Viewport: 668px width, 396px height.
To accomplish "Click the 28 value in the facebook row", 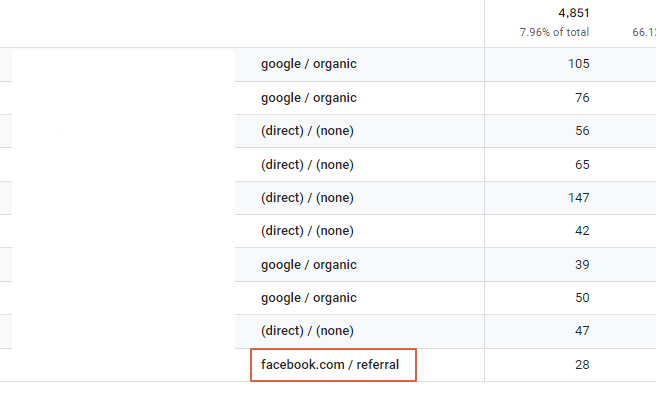I will [x=582, y=365].
